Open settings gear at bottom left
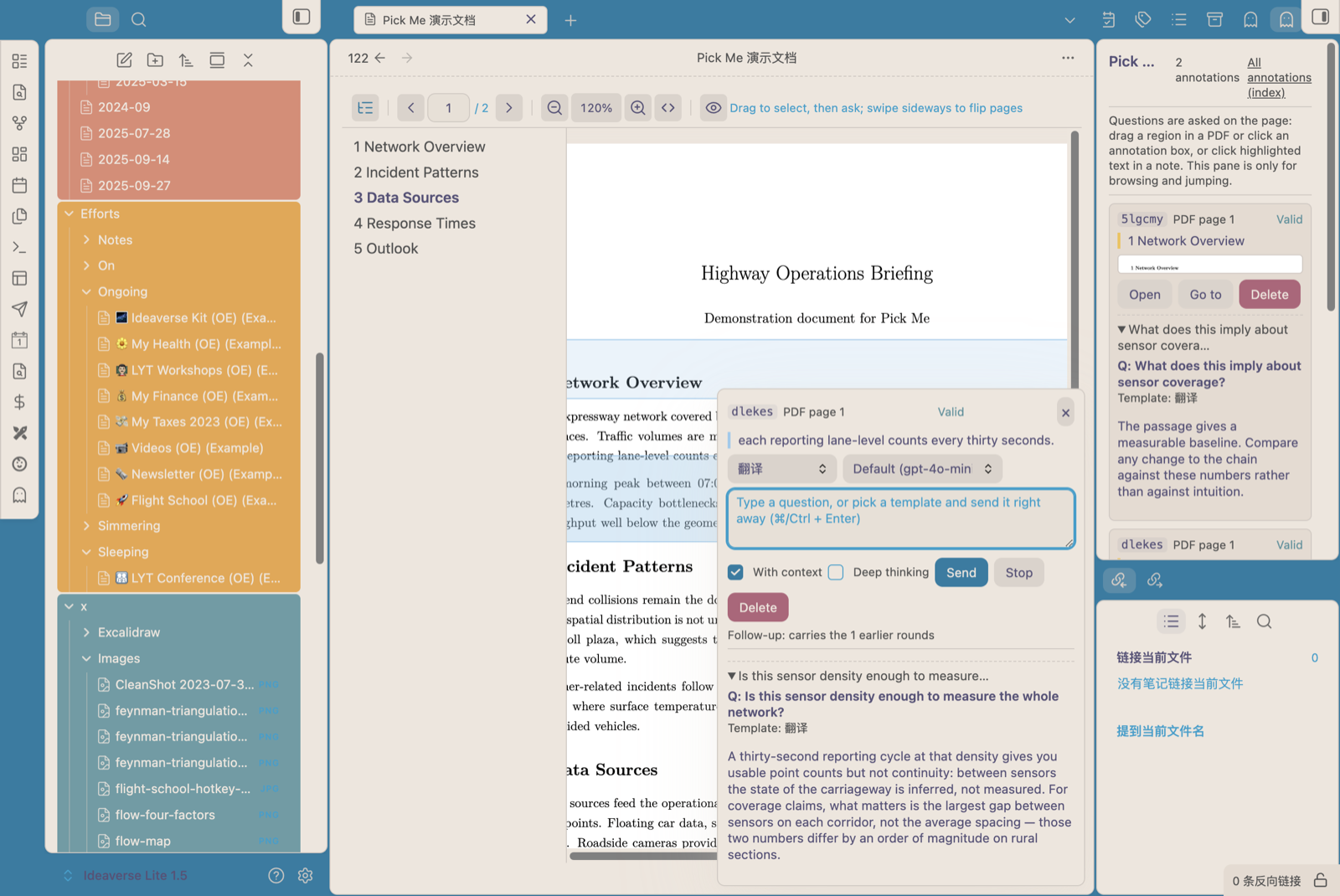The height and width of the screenshot is (896, 1340). pos(306,875)
